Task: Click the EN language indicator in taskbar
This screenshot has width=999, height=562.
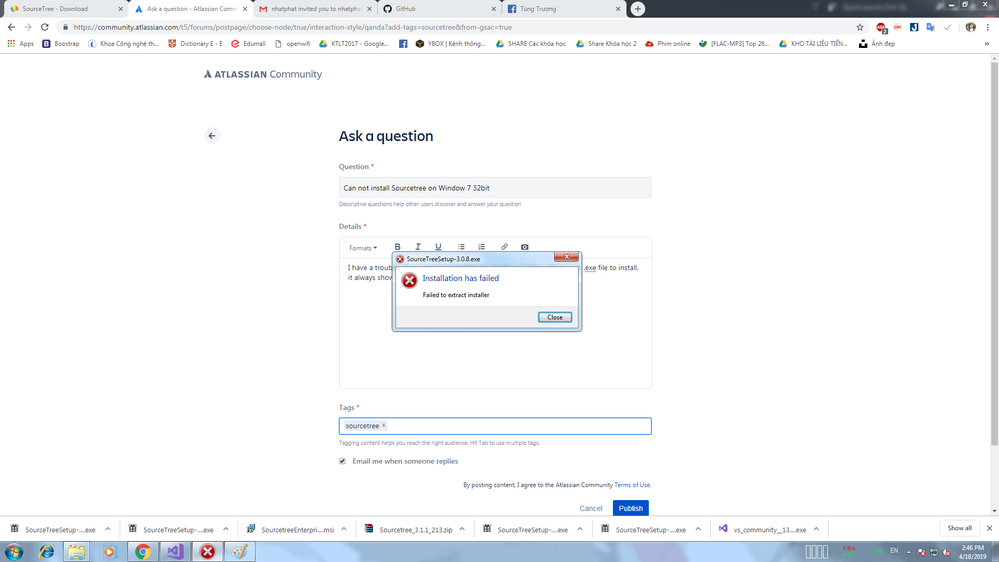Action: click(894, 551)
